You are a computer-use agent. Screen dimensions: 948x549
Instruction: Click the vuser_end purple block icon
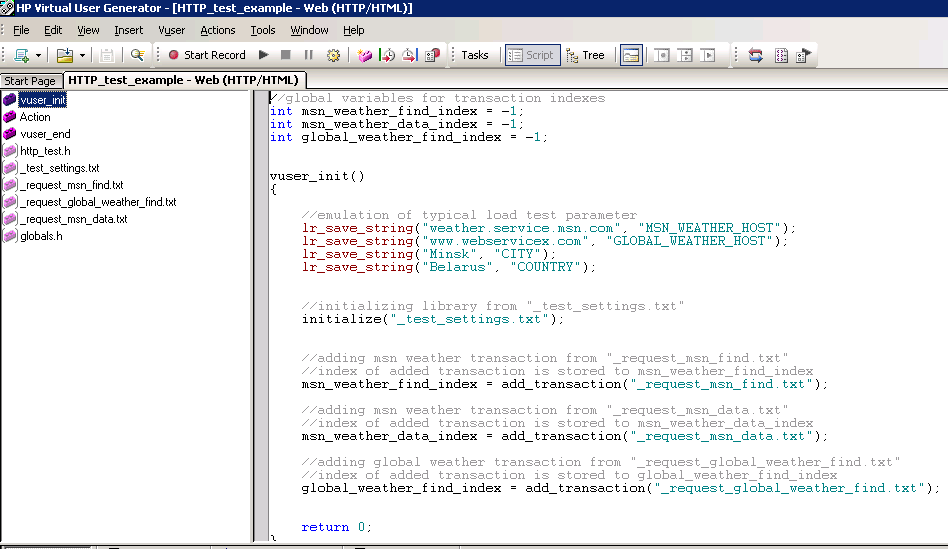tap(9, 134)
